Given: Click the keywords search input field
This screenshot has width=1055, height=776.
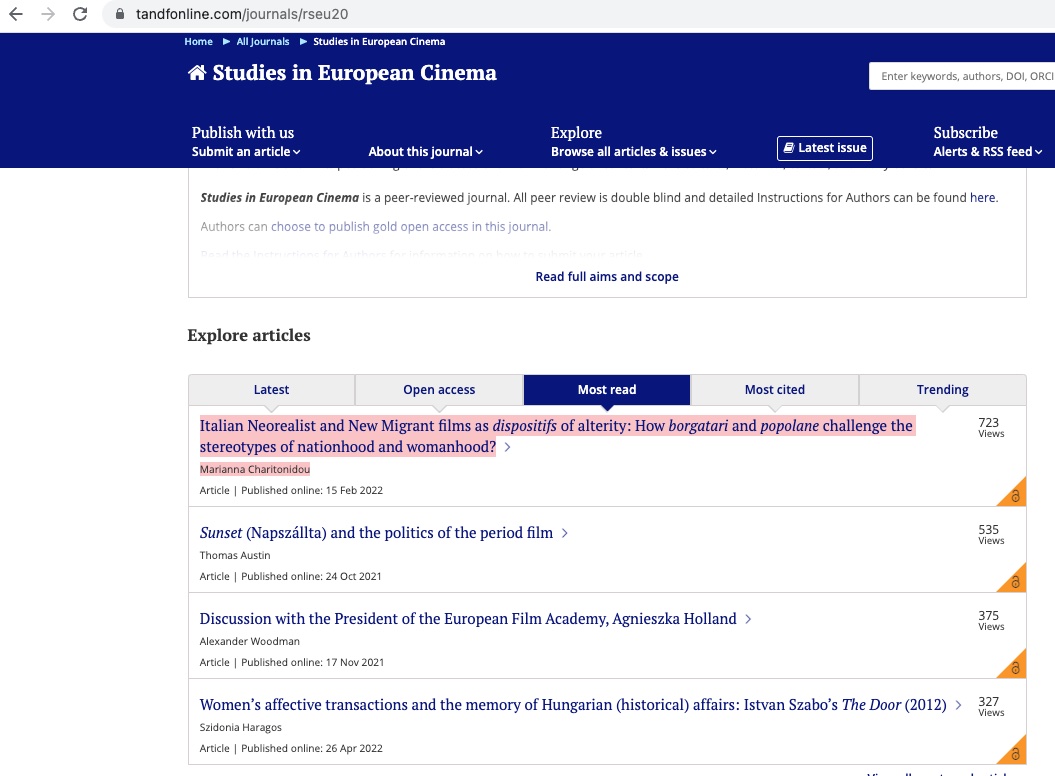Looking at the screenshot, I should point(965,76).
